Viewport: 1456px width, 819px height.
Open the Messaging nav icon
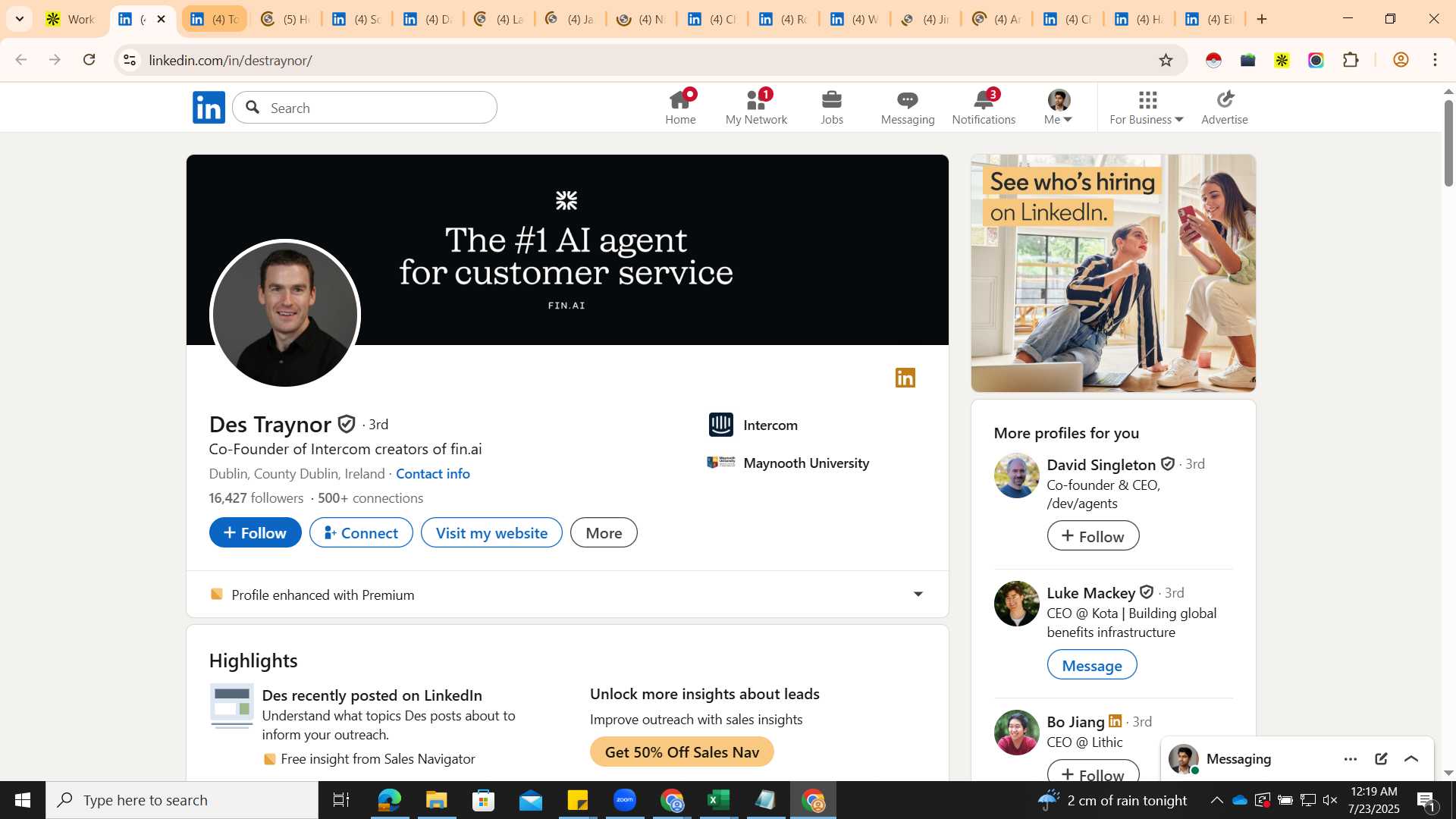tap(908, 107)
